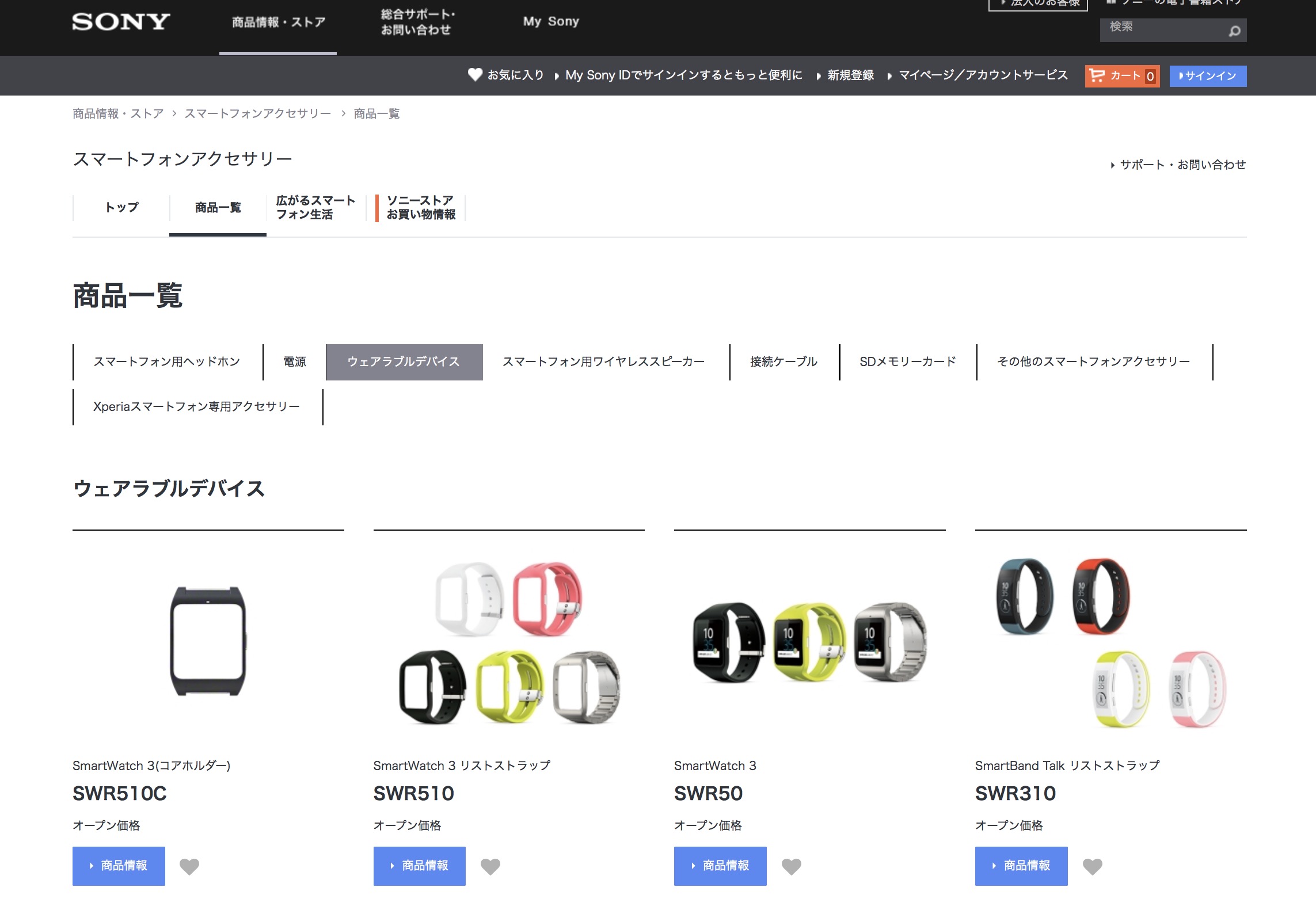Select 接続ケーブル category
This screenshot has height=914, width=1316.
point(784,361)
